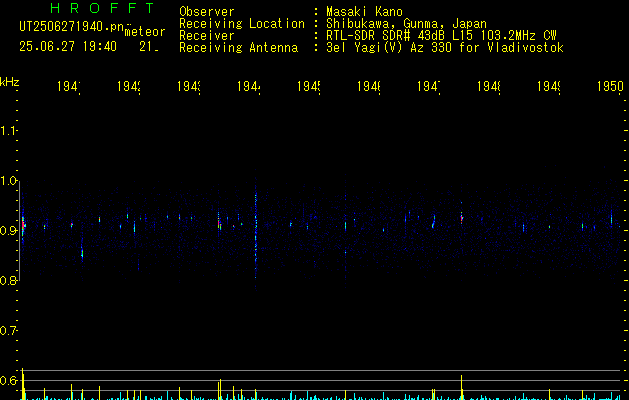Image resolution: width=629 pixels, height=400 pixels.
Task: Click the bright echo at the spectrogram's left edge
Action: pyautogui.click(x=23, y=225)
